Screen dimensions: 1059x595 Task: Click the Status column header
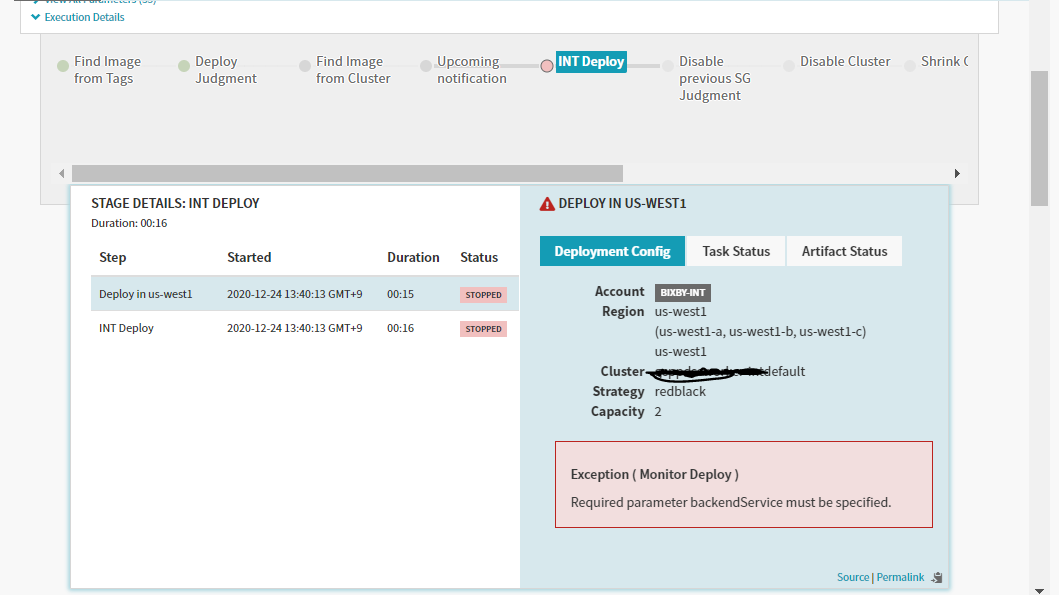point(479,257)
